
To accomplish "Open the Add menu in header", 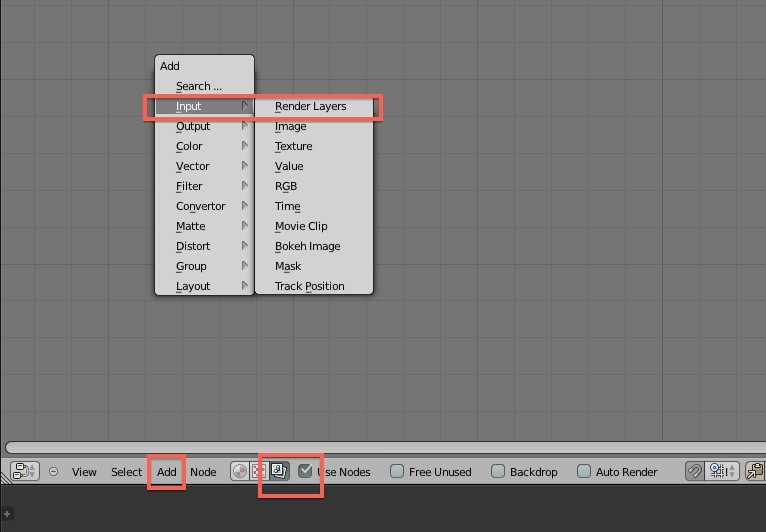I will click(167, 472).
